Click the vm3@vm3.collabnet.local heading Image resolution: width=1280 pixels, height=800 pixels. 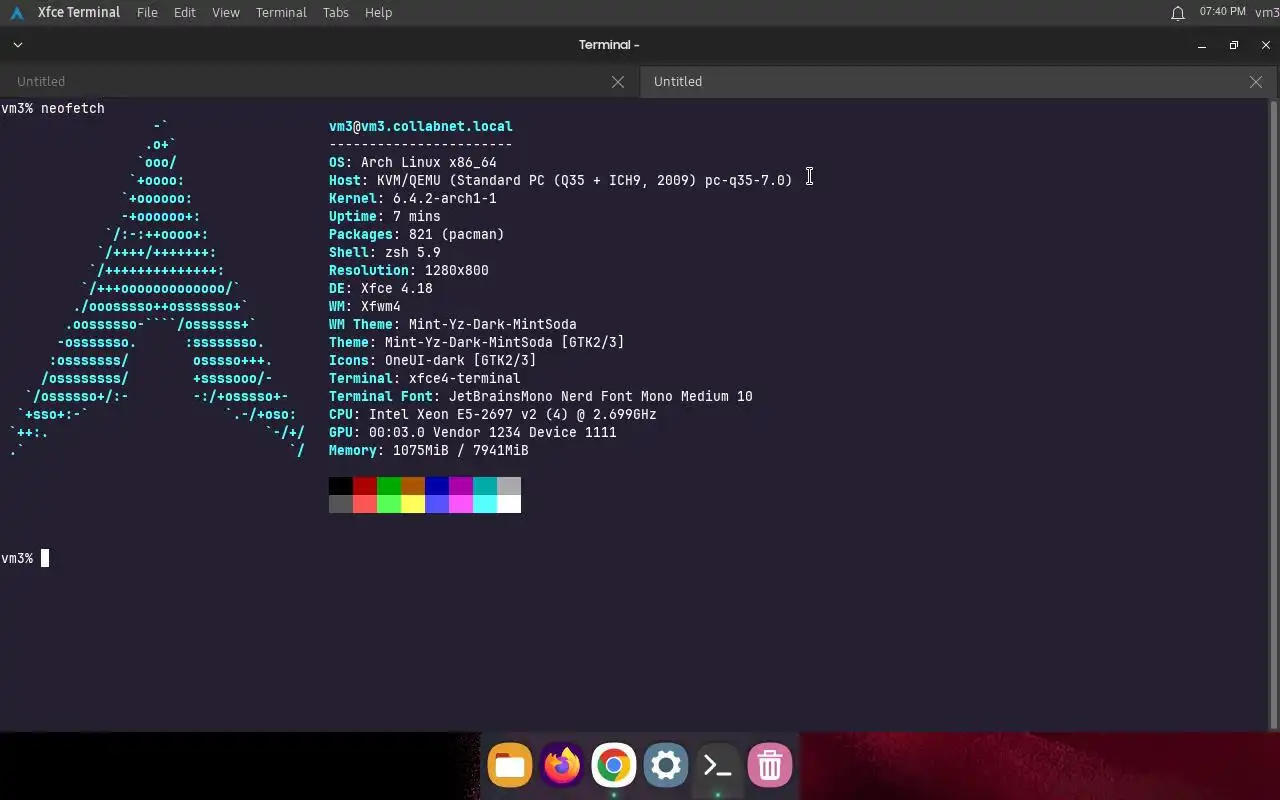click(x=421, y=126)
